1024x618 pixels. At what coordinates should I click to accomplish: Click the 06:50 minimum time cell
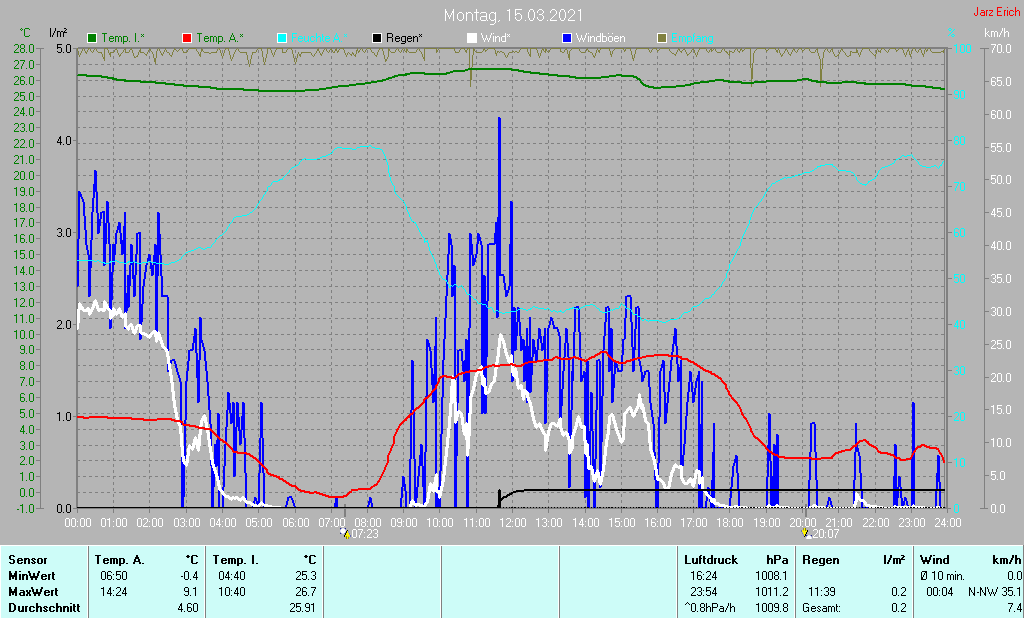tap(114, 576)
